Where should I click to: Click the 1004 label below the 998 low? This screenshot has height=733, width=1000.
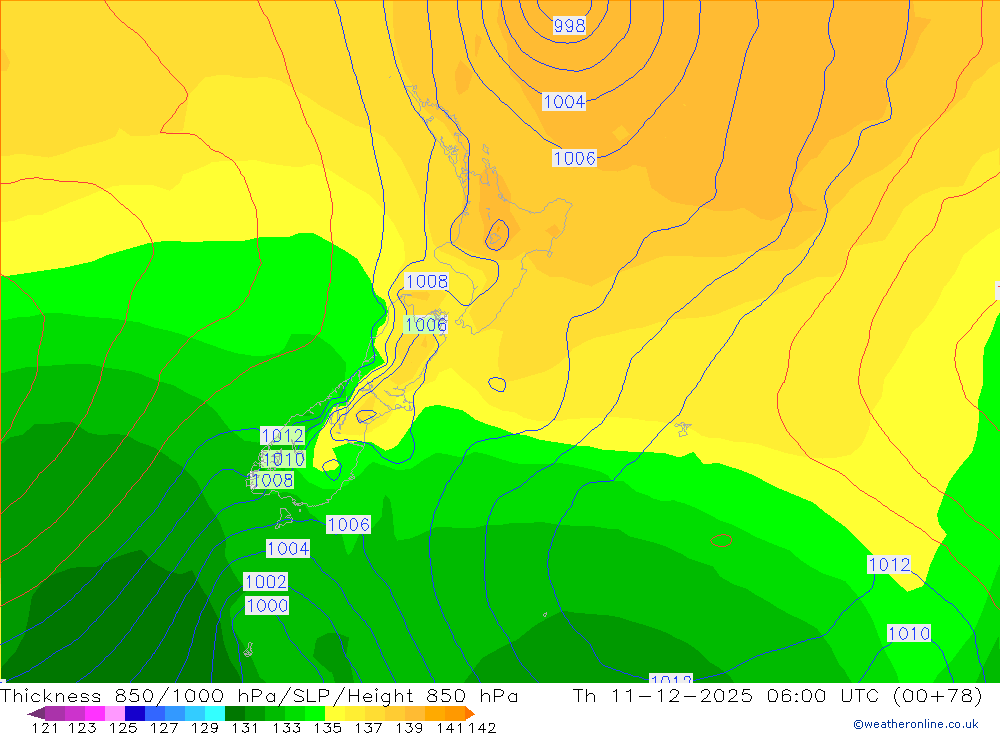pyautogui.click(x=564, y=101)
